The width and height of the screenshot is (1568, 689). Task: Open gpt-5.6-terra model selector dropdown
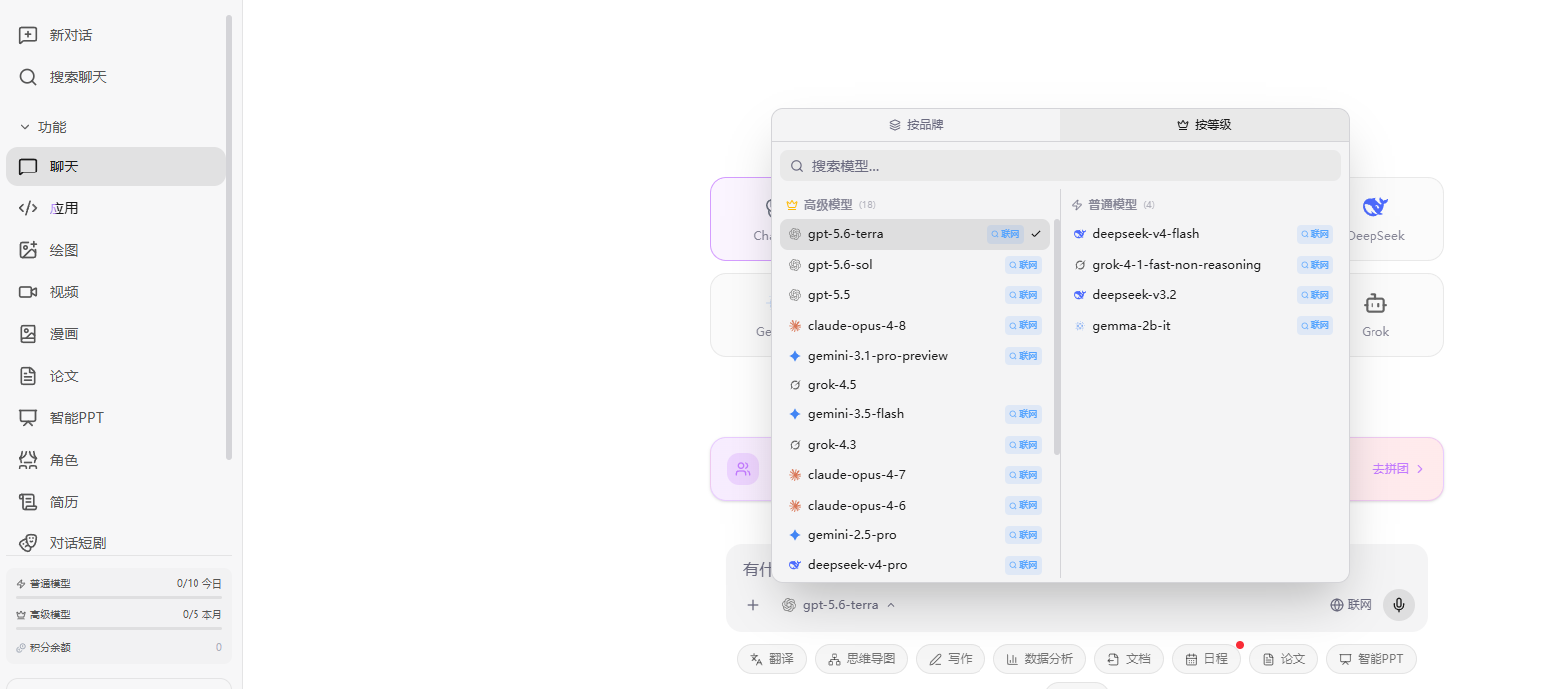coord(839,605)
